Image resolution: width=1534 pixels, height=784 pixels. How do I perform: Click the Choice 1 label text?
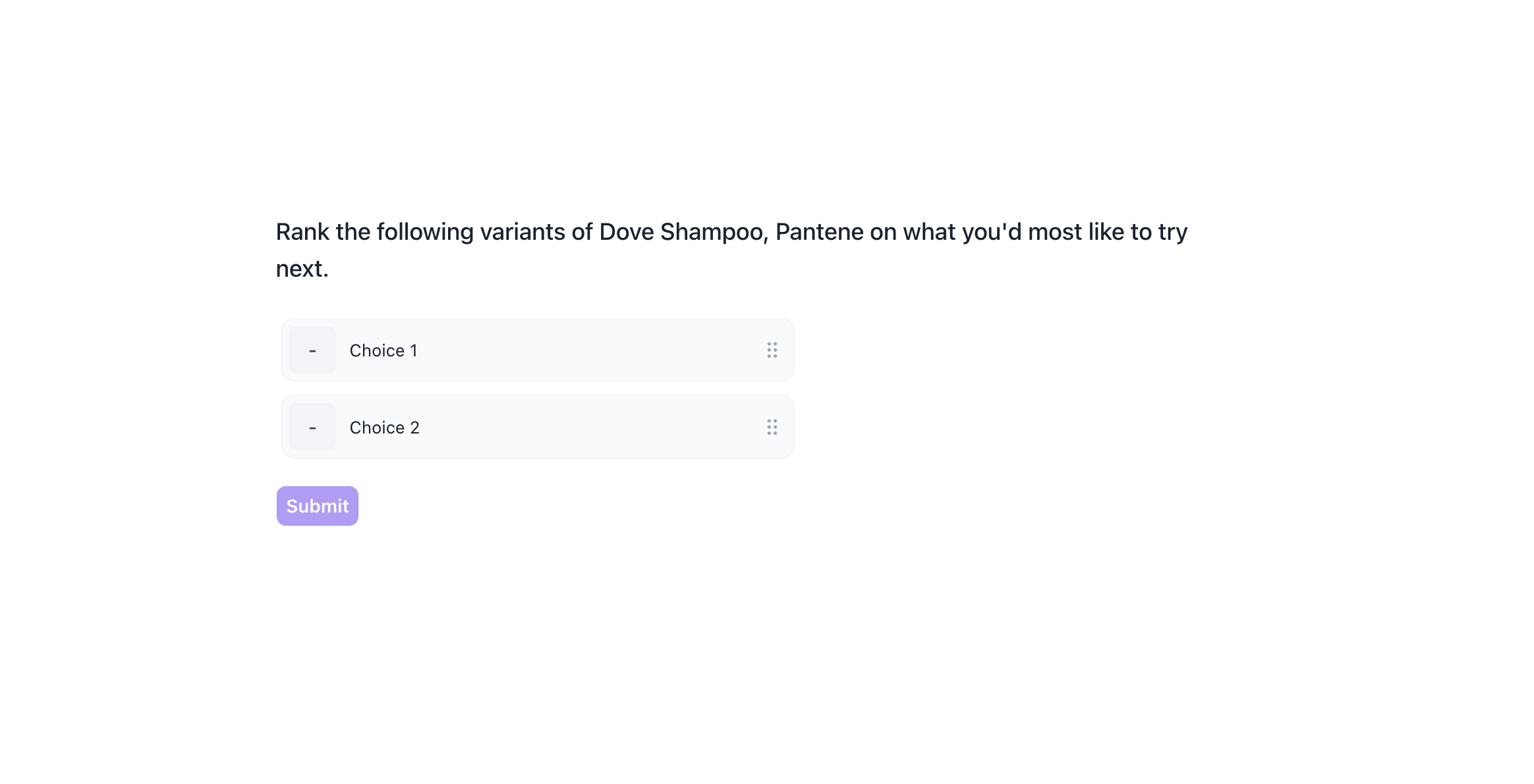point(383,350)
